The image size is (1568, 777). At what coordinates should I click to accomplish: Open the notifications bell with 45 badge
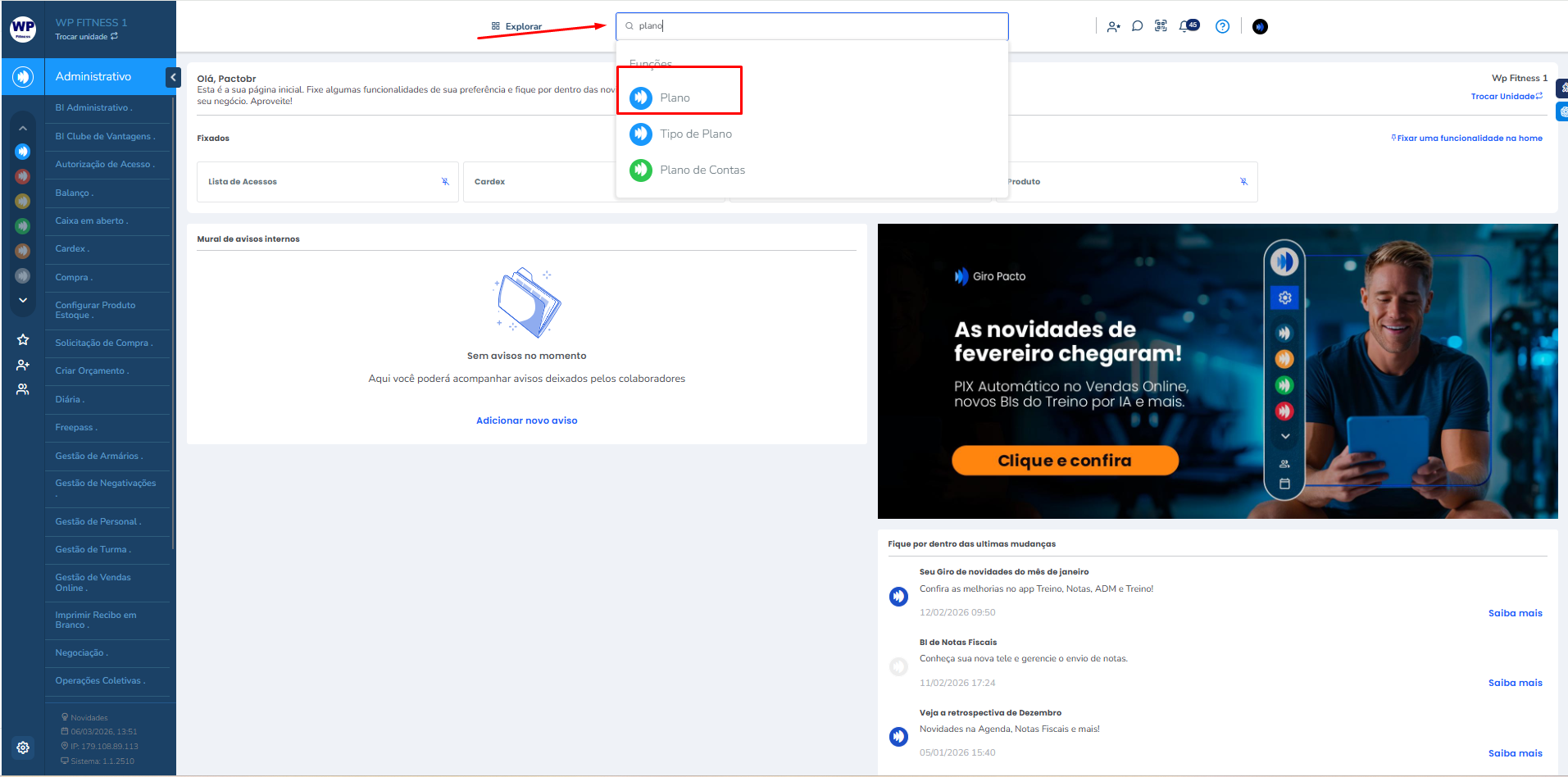click(x=1187, y=26)
